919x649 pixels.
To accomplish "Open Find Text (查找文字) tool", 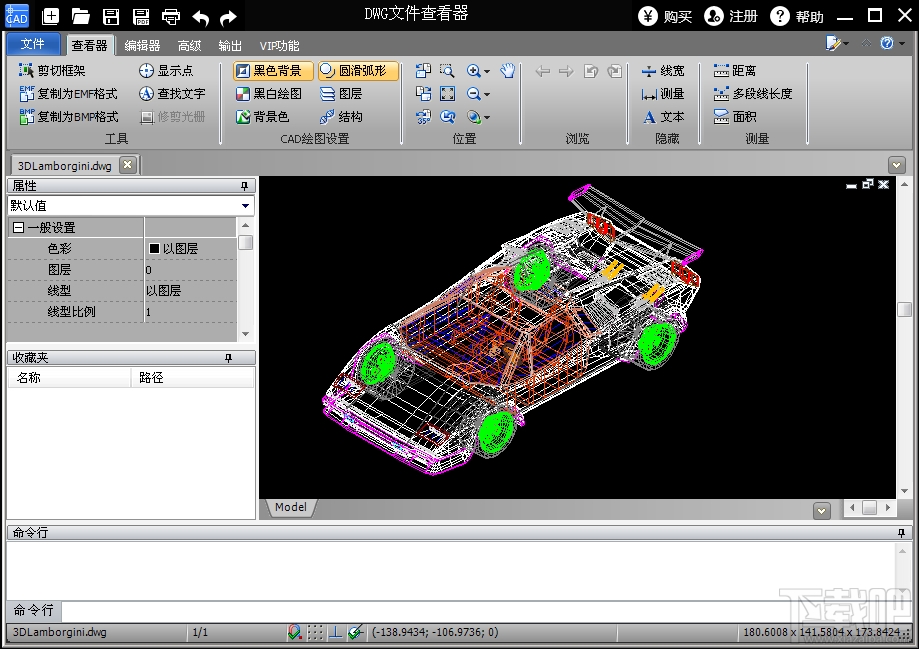I will point(172,93).
